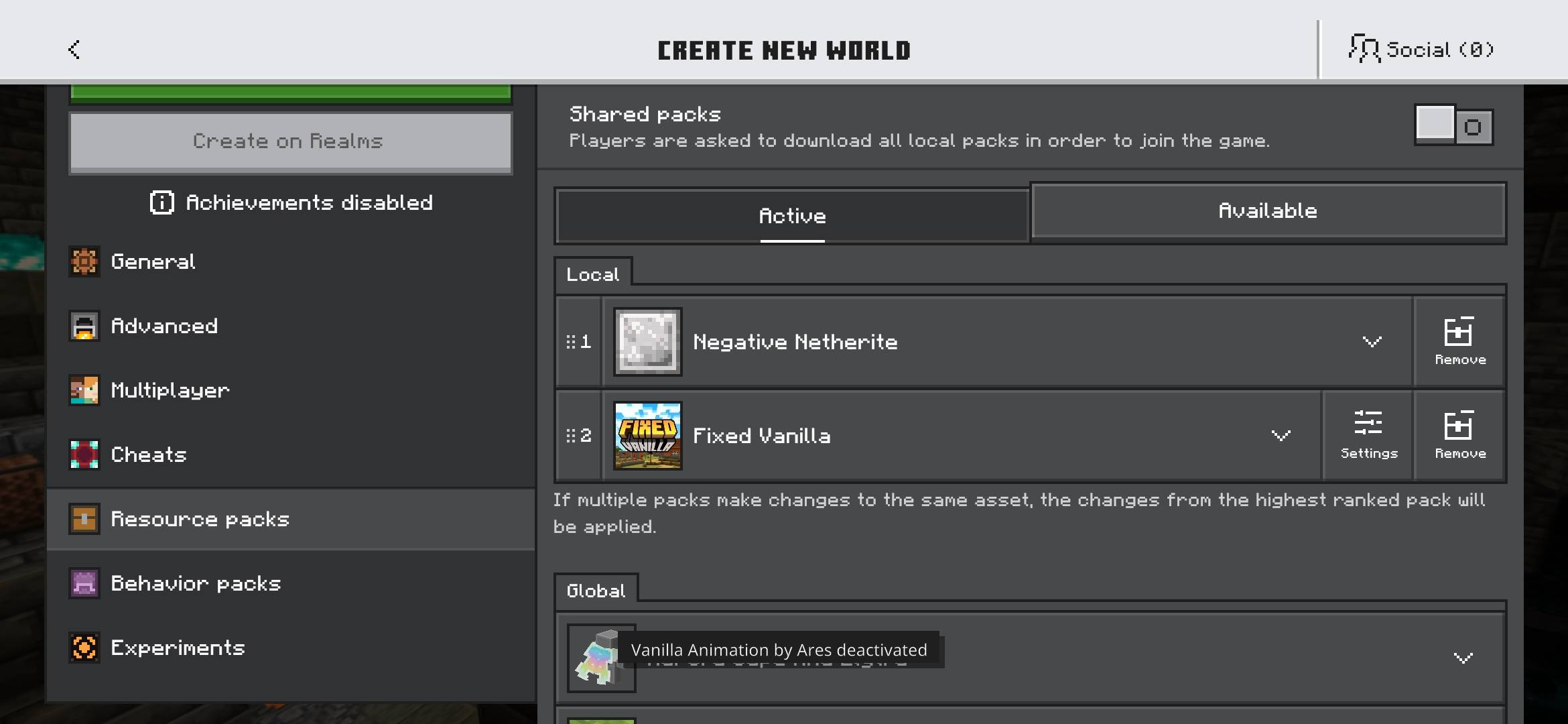Expand Negative Netherite pack details
Image resolution: width=1568 pixels, height=724 pixels.
(1372, 342)
